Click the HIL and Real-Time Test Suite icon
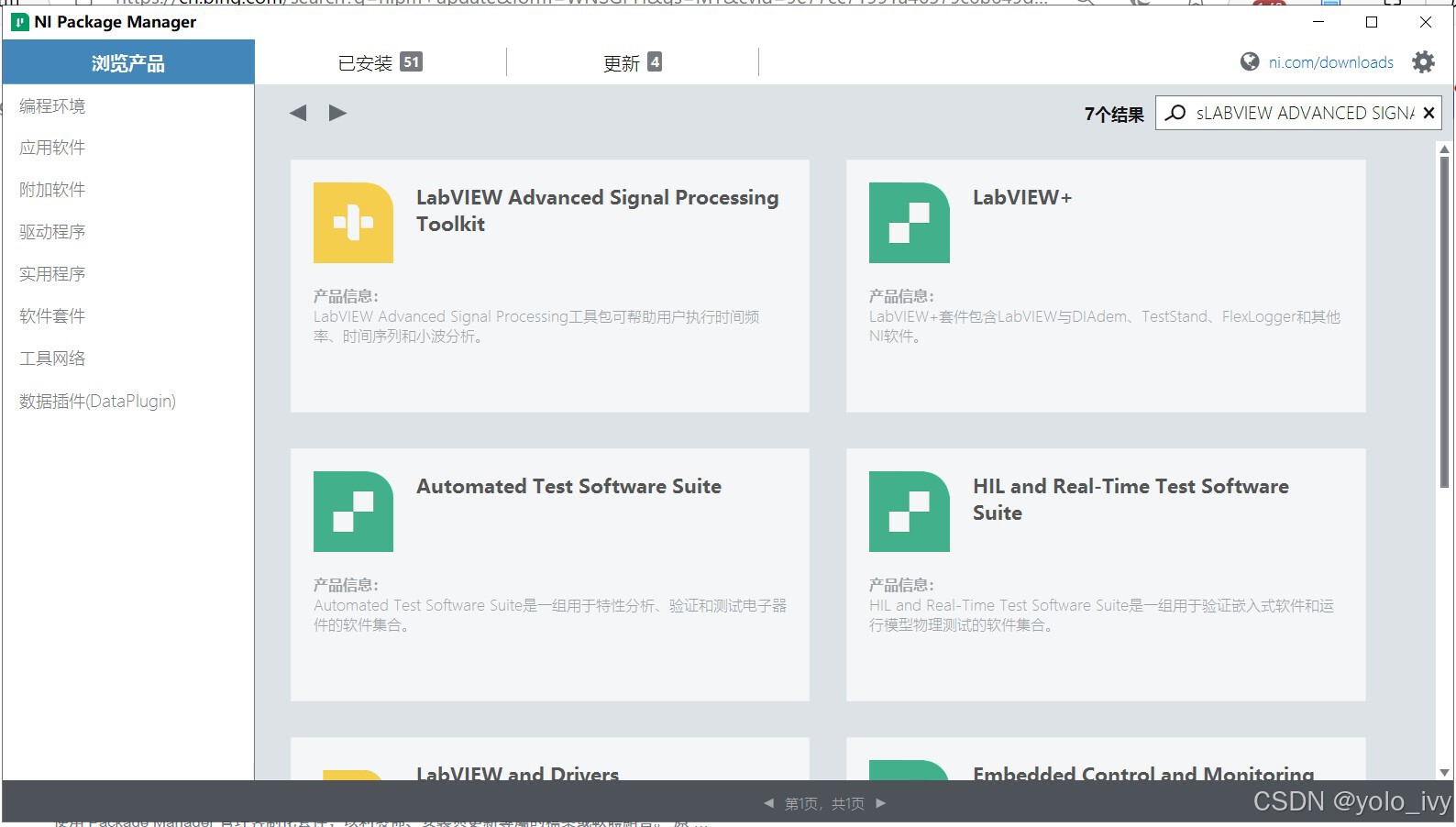1456x827 pixels. click(x=909, y=512)
